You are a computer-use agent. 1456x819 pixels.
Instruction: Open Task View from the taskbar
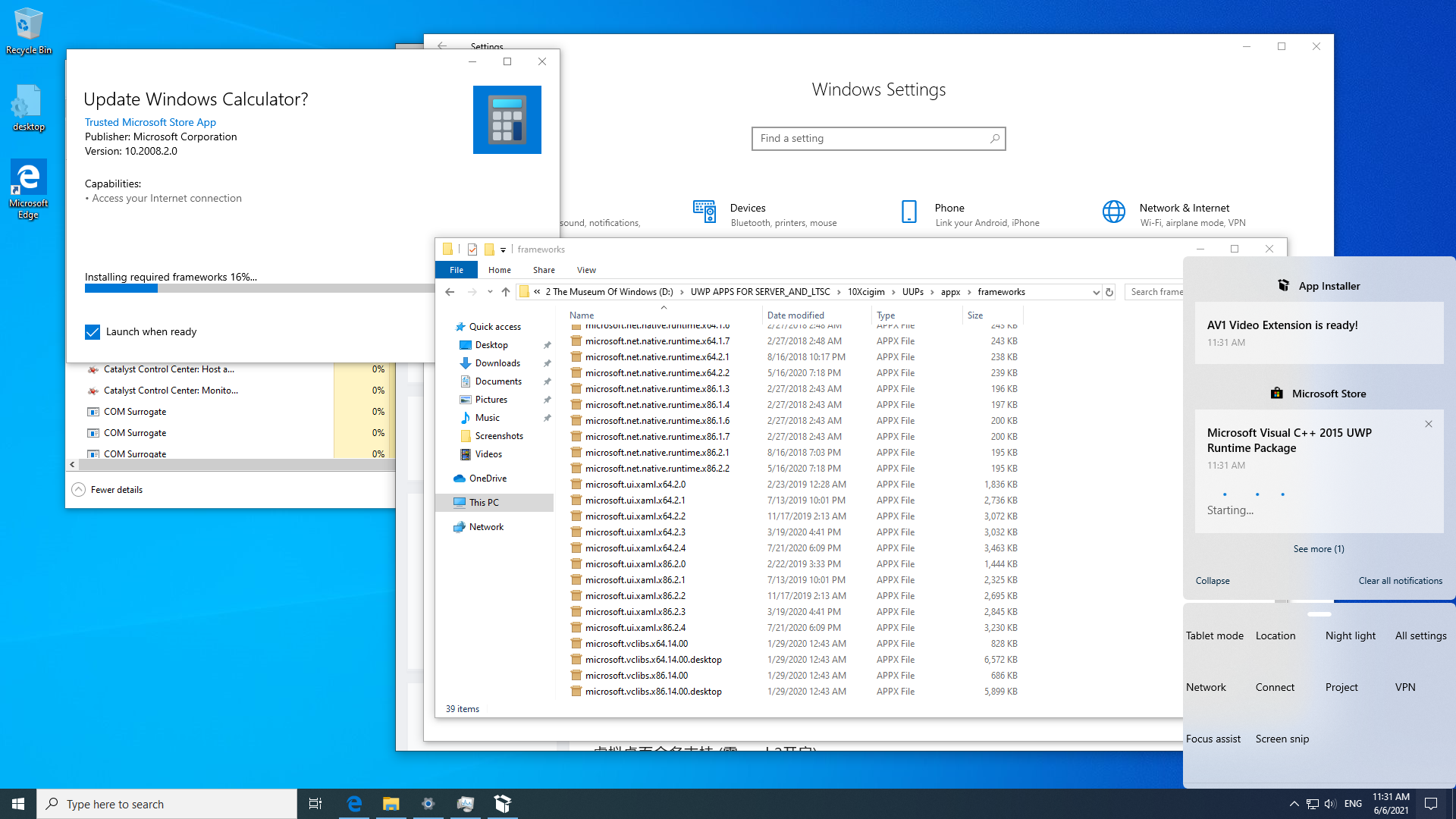coord(315,804)
